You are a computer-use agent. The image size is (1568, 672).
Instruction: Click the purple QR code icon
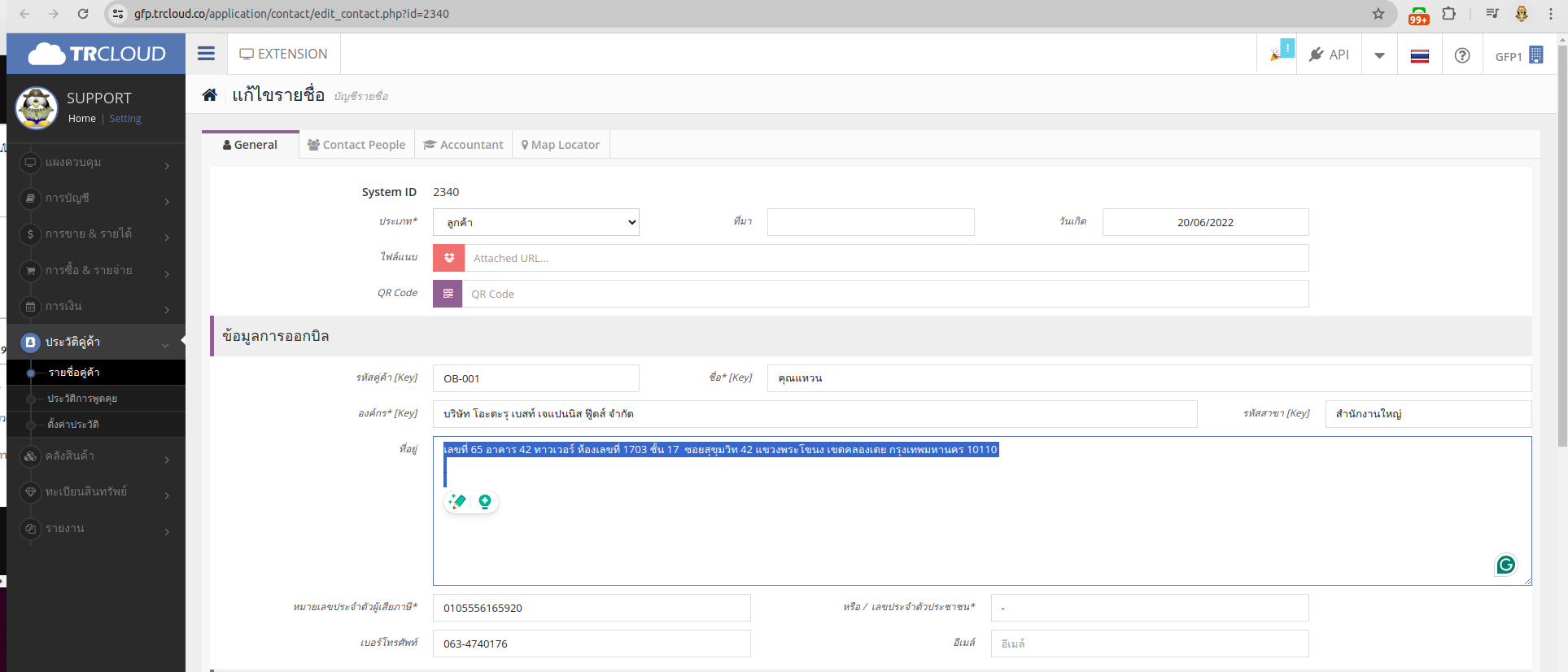coord(448,294)
